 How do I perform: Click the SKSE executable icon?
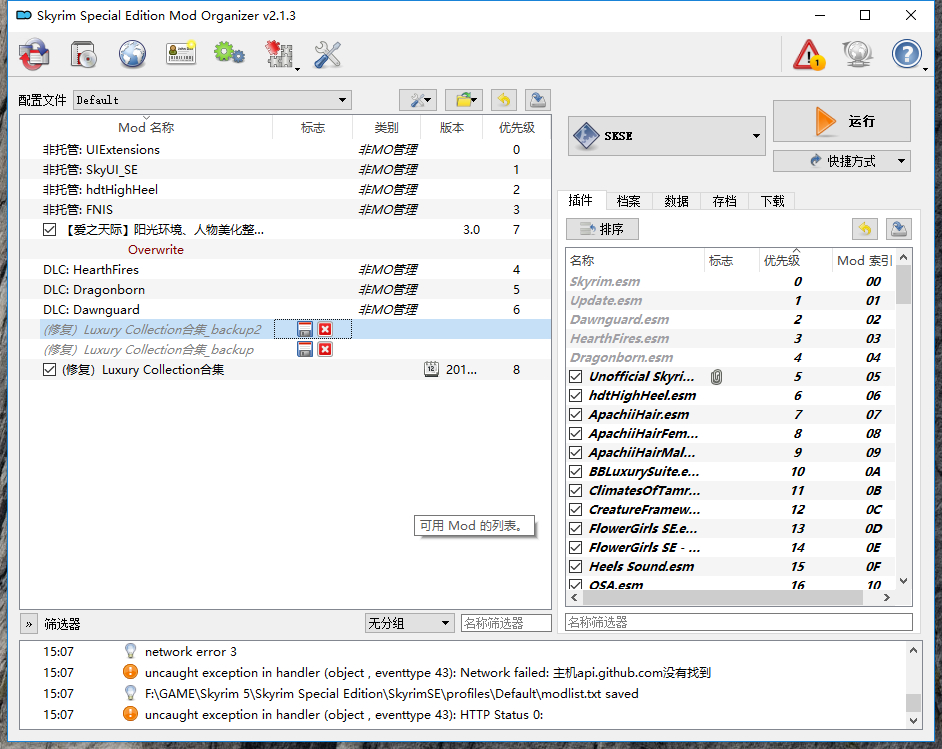(x=586, y=136)
